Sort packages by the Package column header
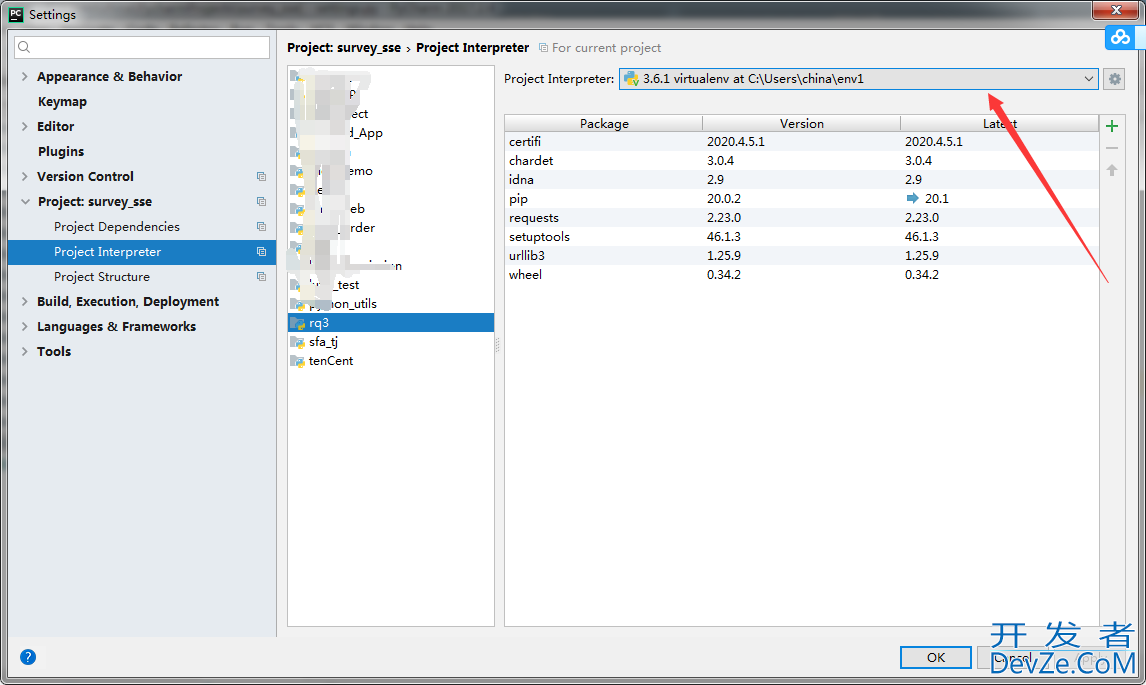 [x=604, y=124]
